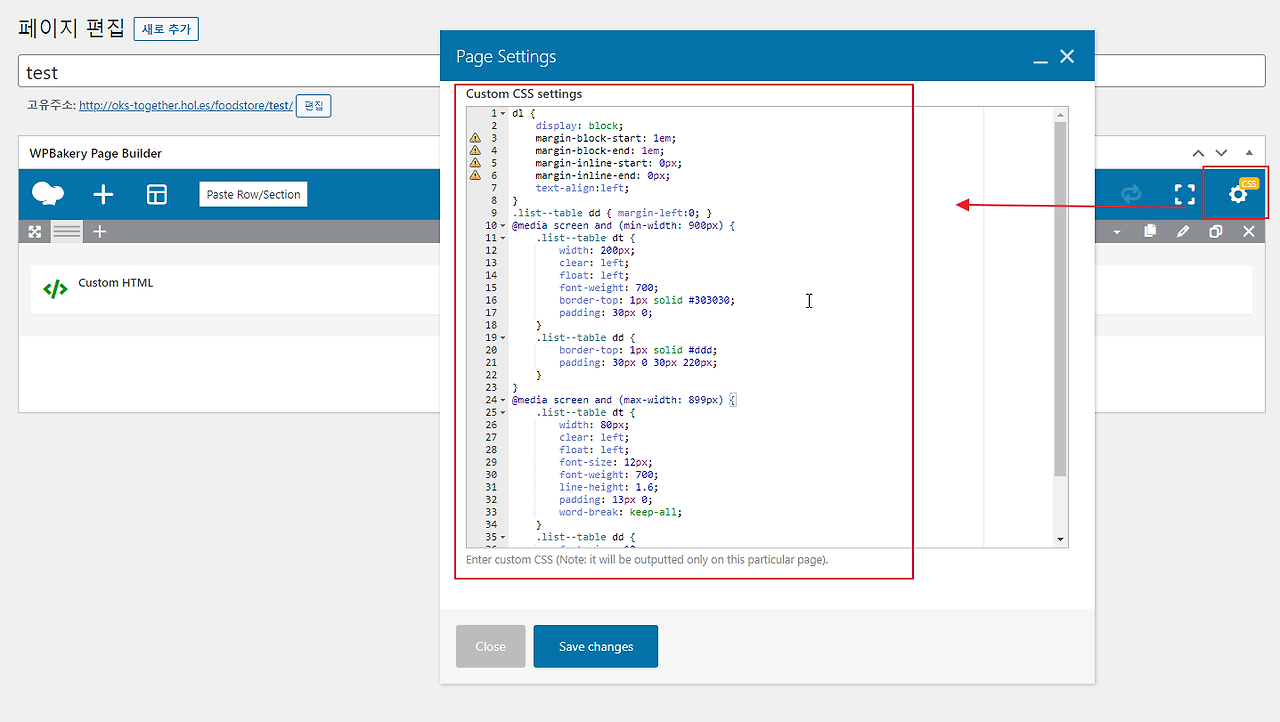Click the 'word-break: keep-all;' code line
1280x722 pixels.
click(621, 512)
